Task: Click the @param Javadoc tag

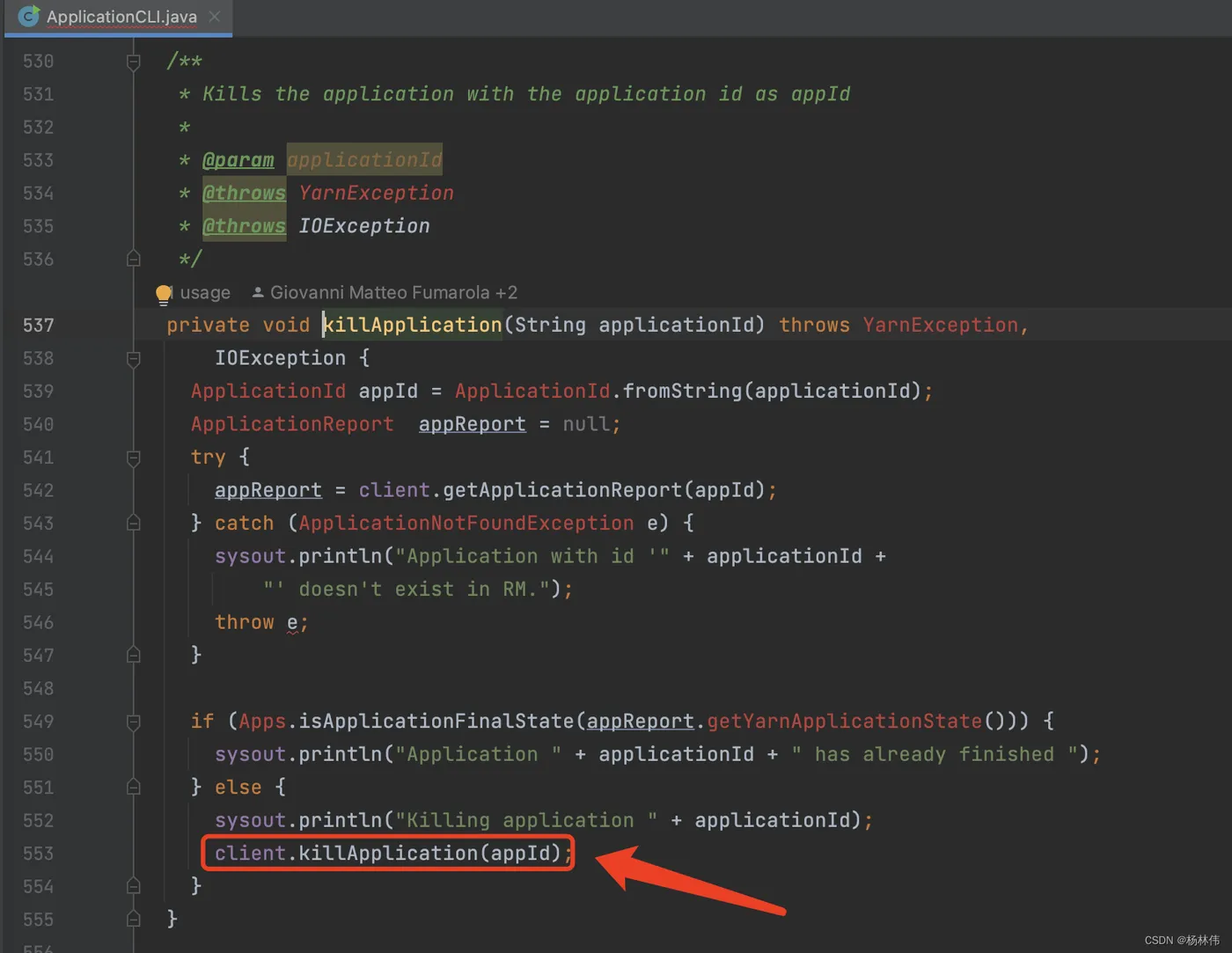Action: (x=238, y=160)
